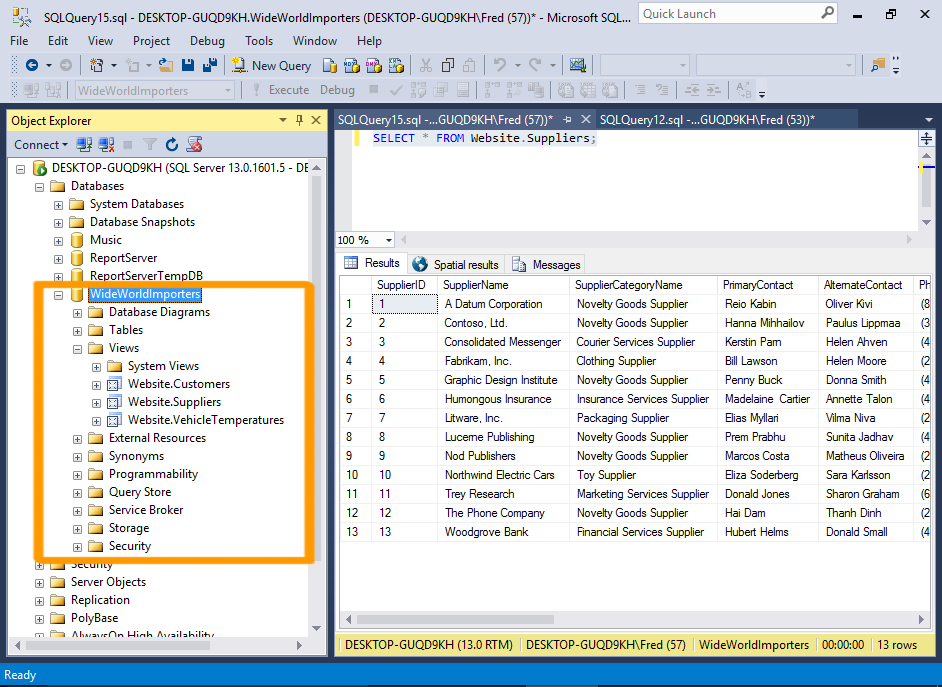Click the New Query toolbar button
This screenshot has width=942, height=687.
coord(272,65)
